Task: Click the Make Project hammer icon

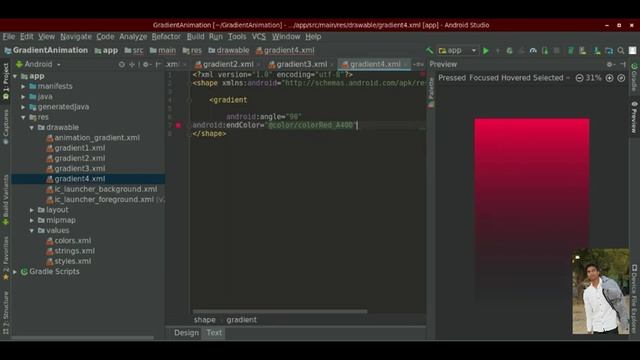Action: [x=429, y=51]
